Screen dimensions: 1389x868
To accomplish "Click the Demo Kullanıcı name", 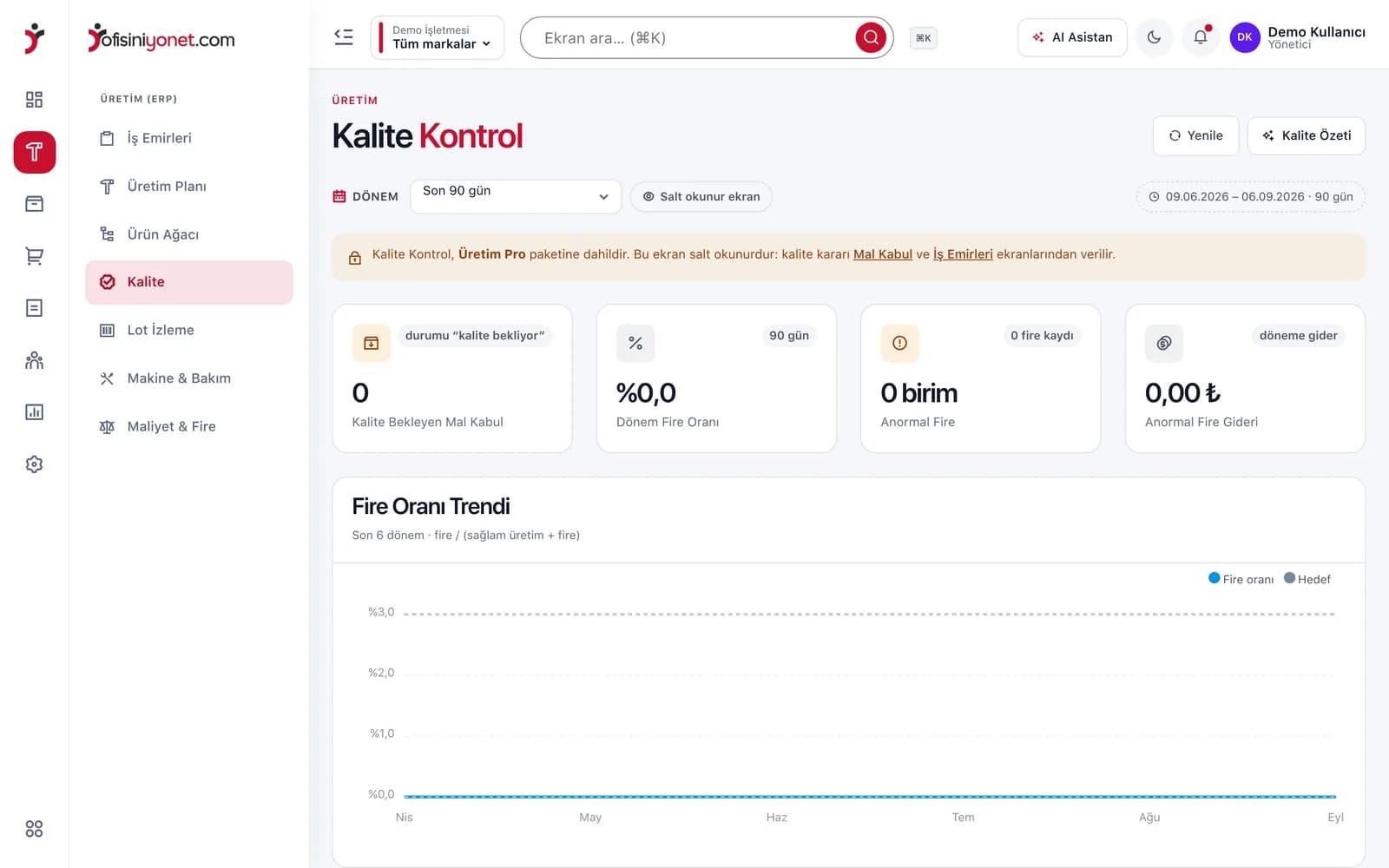I will pyautogui.click(x=1316, y=32).
